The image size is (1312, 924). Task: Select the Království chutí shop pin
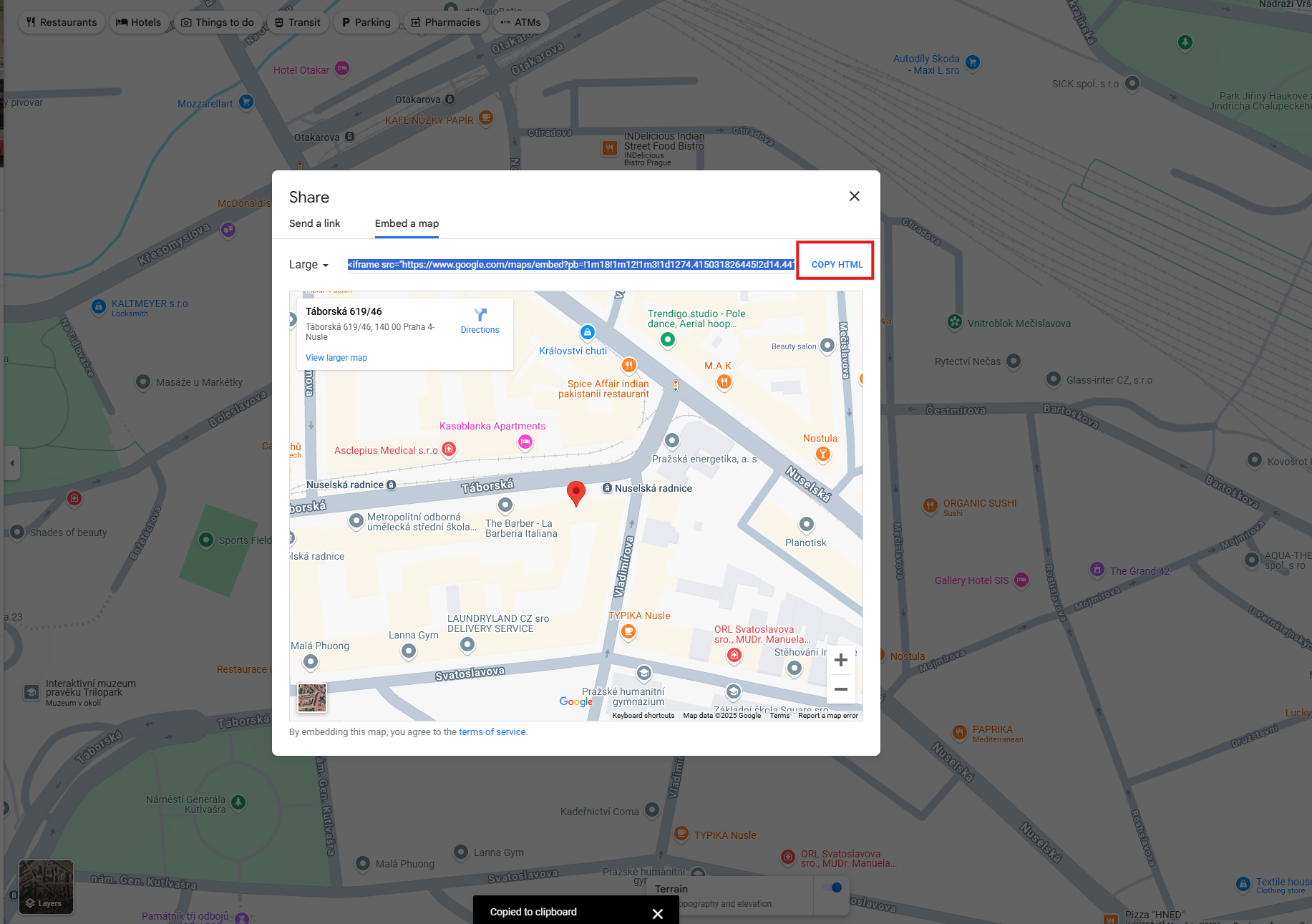[x=588, y=332]
